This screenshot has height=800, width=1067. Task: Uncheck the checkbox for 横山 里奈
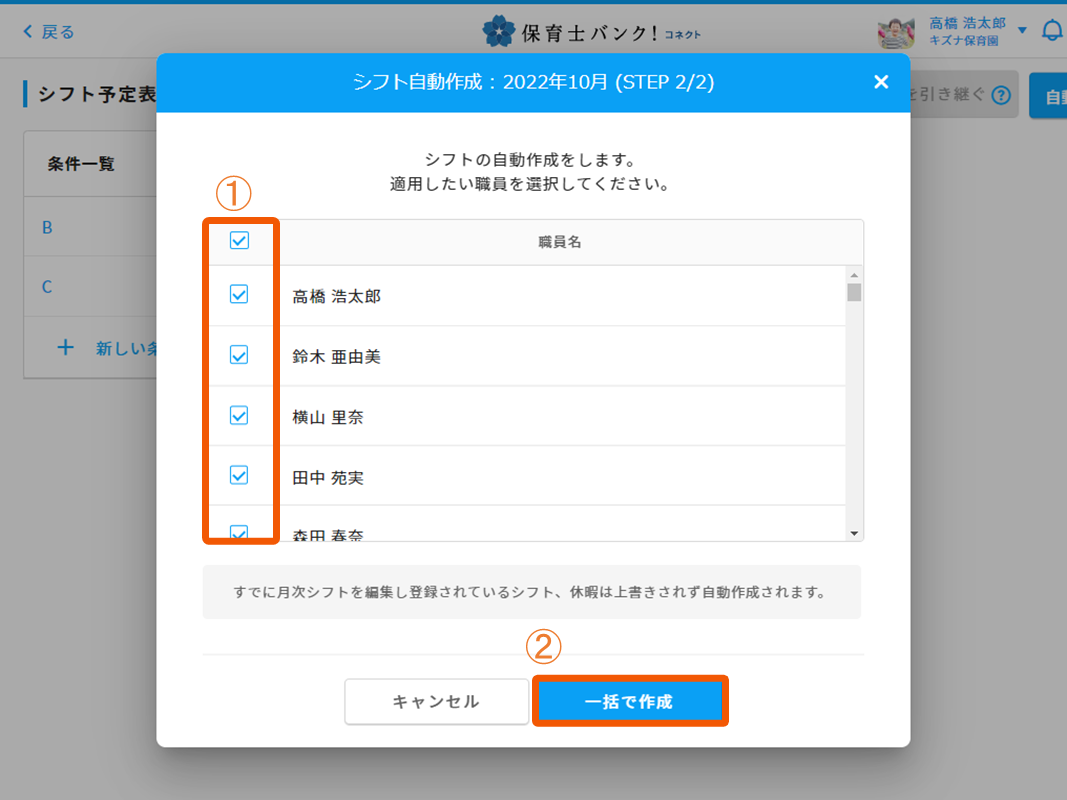point(239,415)
